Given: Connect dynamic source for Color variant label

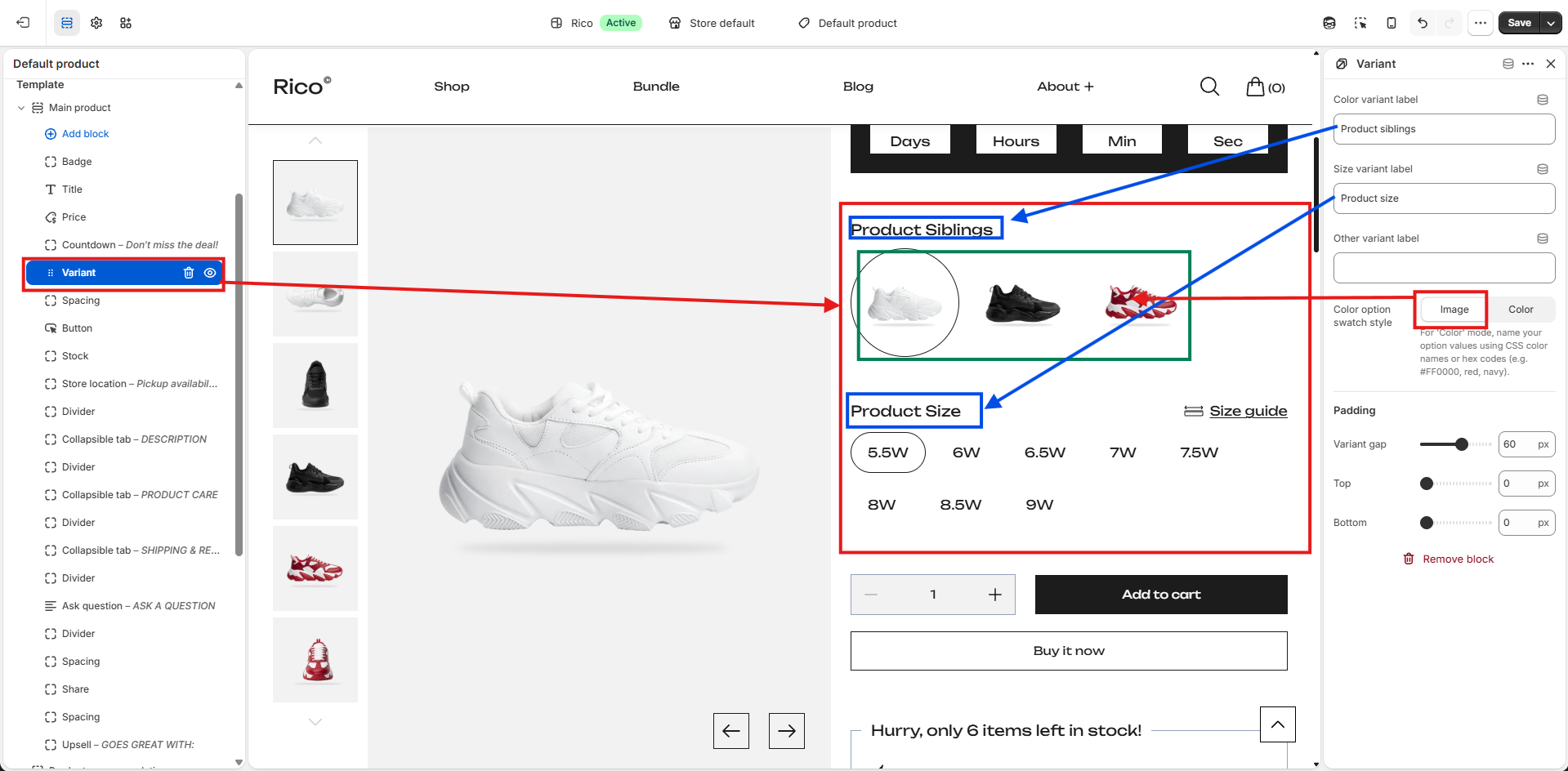Looking at the screenshot, I should tap(1543, 100).
